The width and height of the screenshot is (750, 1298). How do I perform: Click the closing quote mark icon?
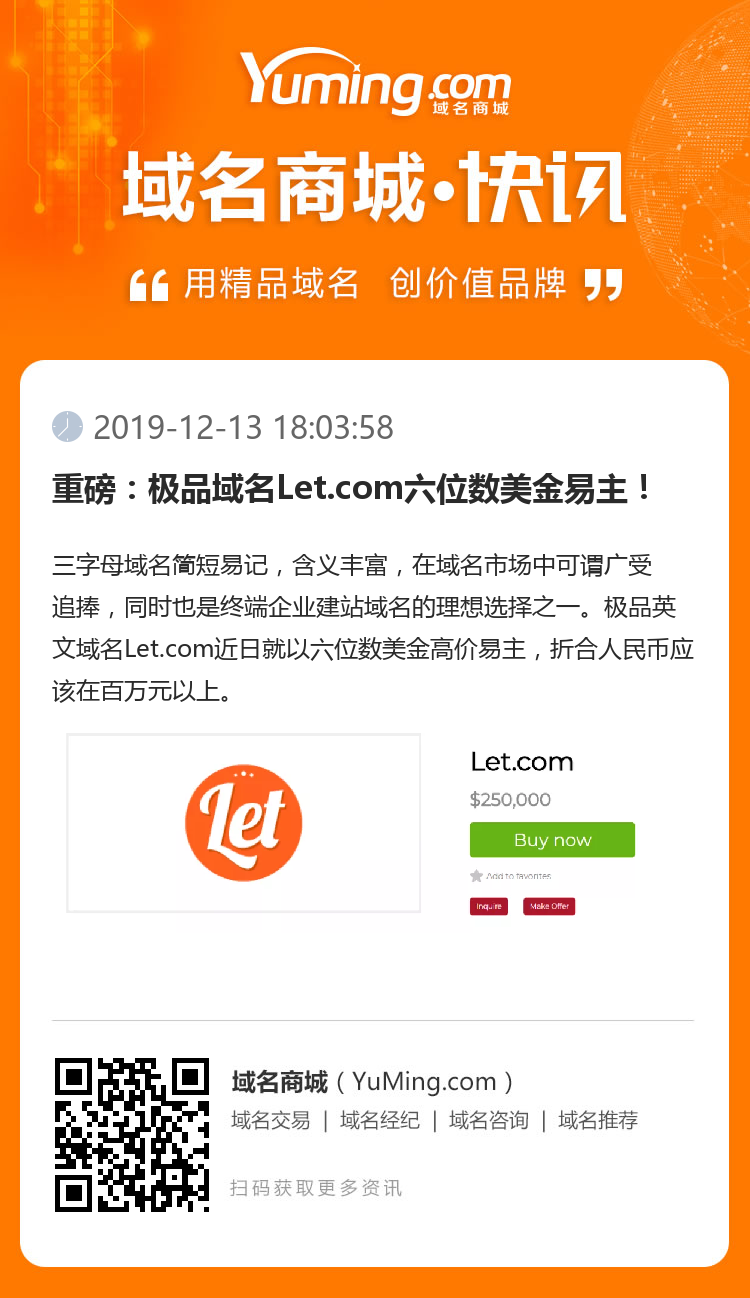(x=603, y=285)
